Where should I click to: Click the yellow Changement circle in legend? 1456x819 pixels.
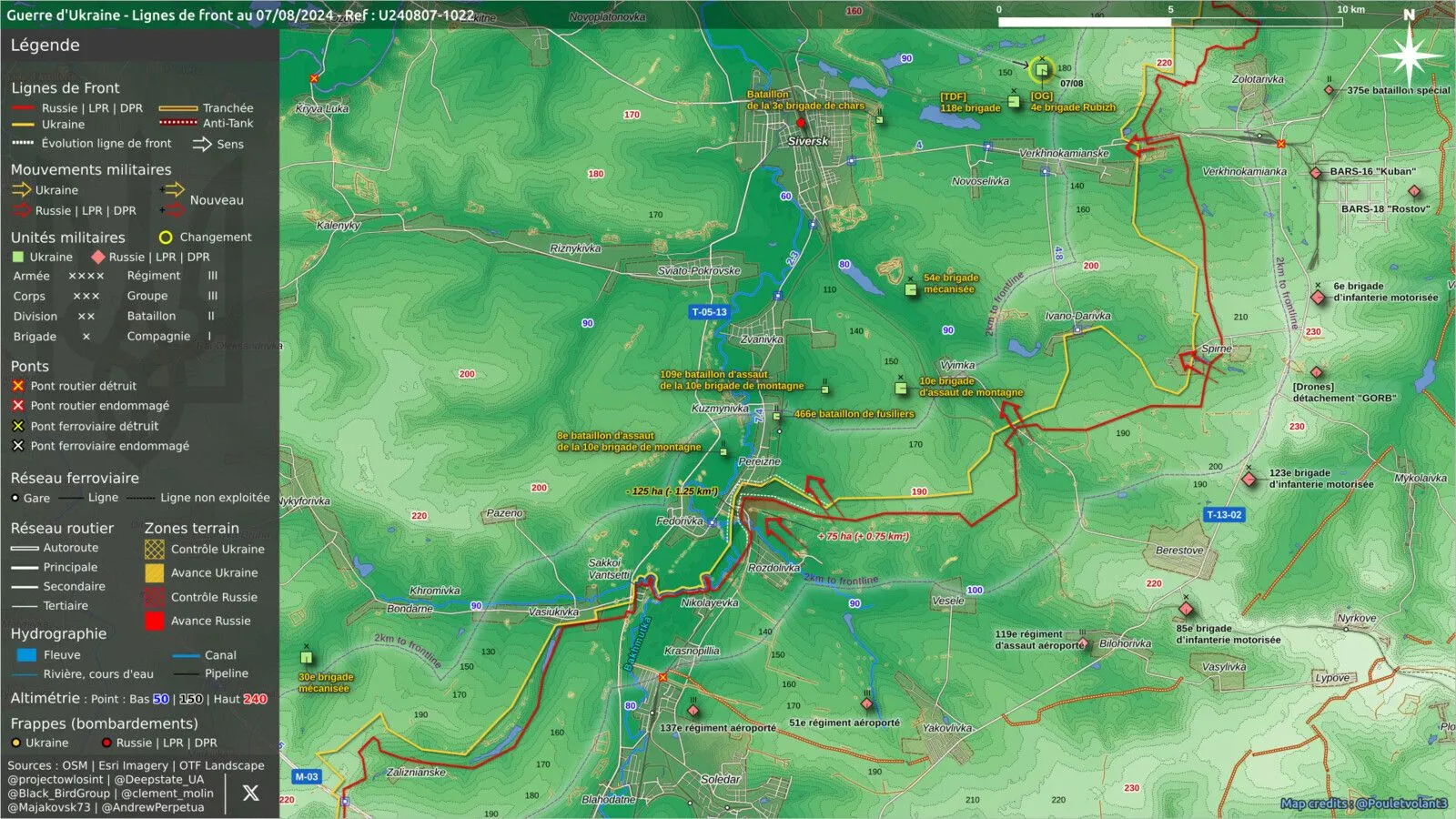pos(166,238)
